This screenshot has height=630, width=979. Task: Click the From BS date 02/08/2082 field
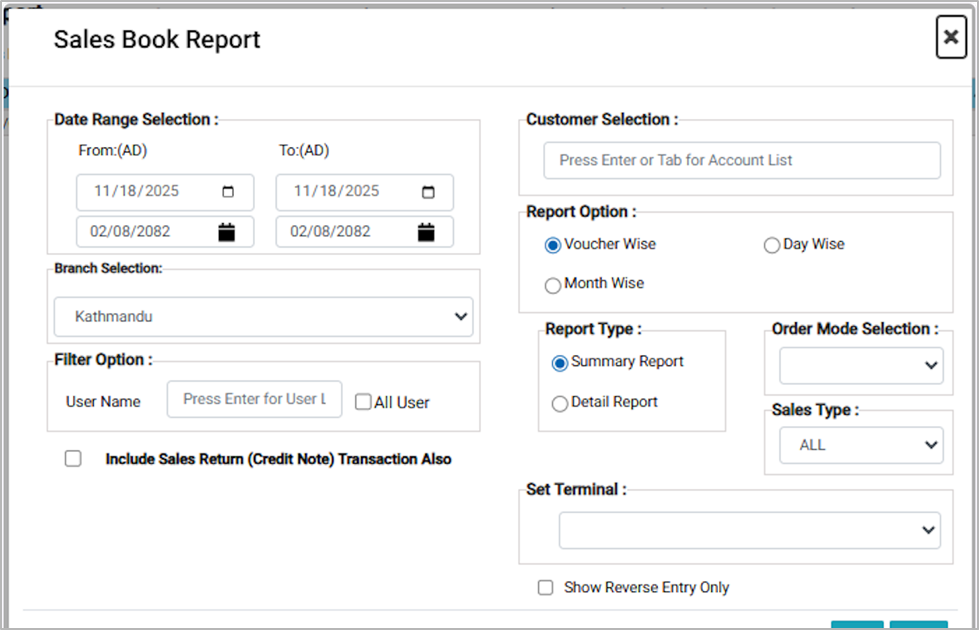(145, 232)
